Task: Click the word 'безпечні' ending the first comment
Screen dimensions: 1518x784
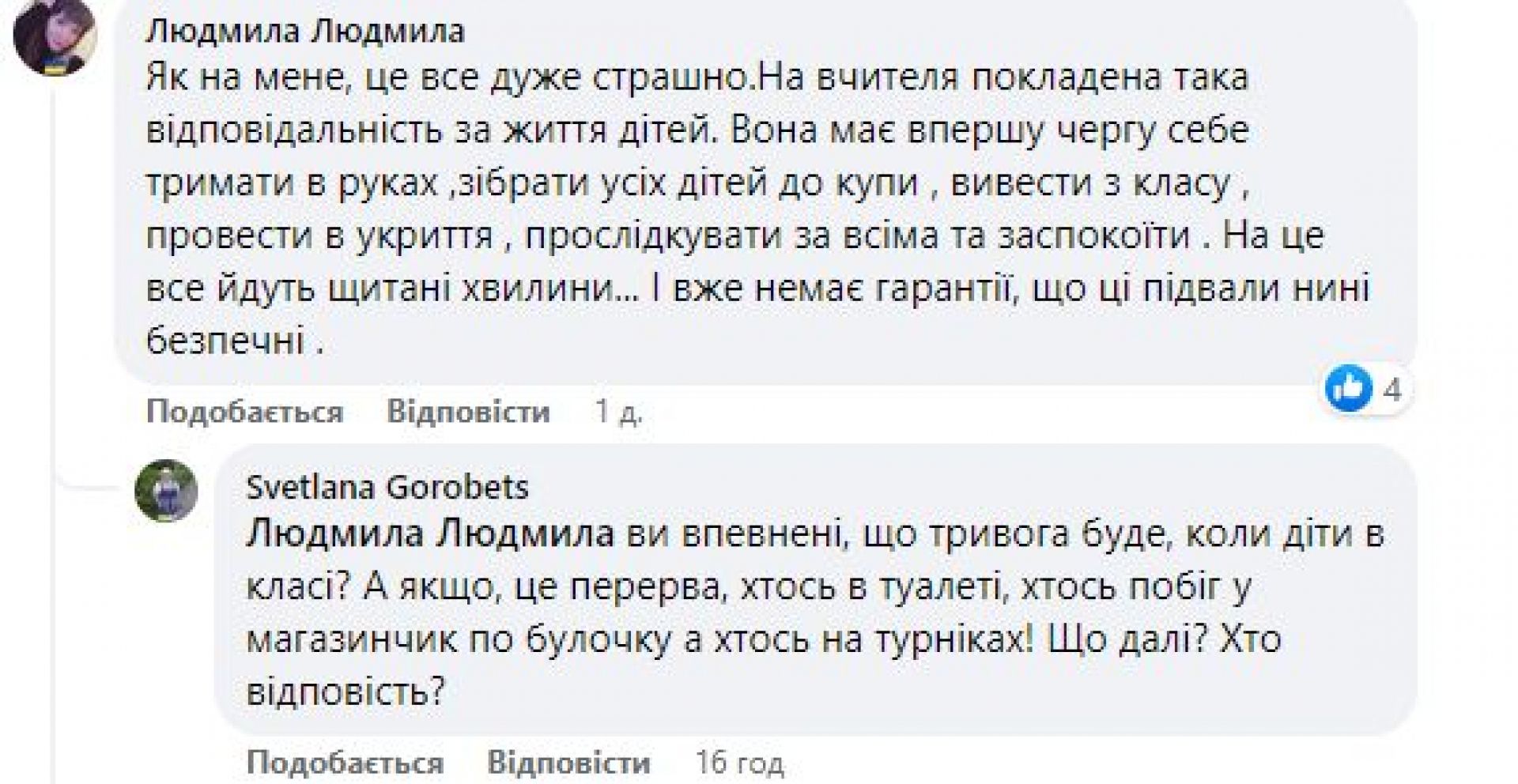Action: coord(226,341)
